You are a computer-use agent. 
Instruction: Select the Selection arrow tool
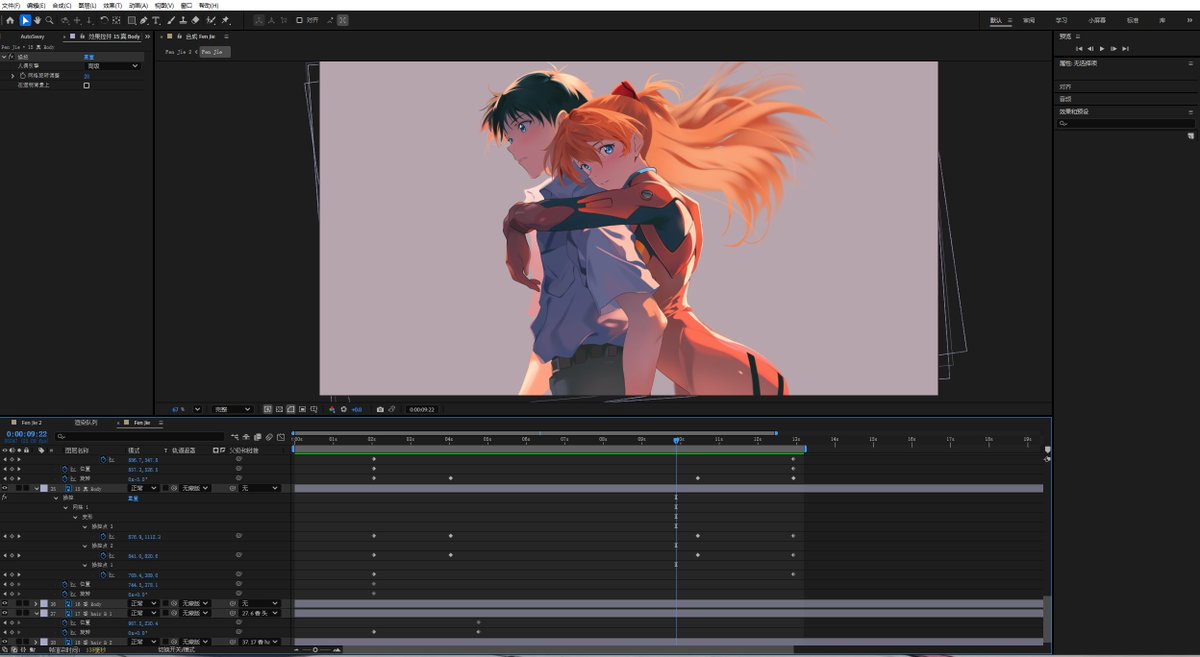25,20
